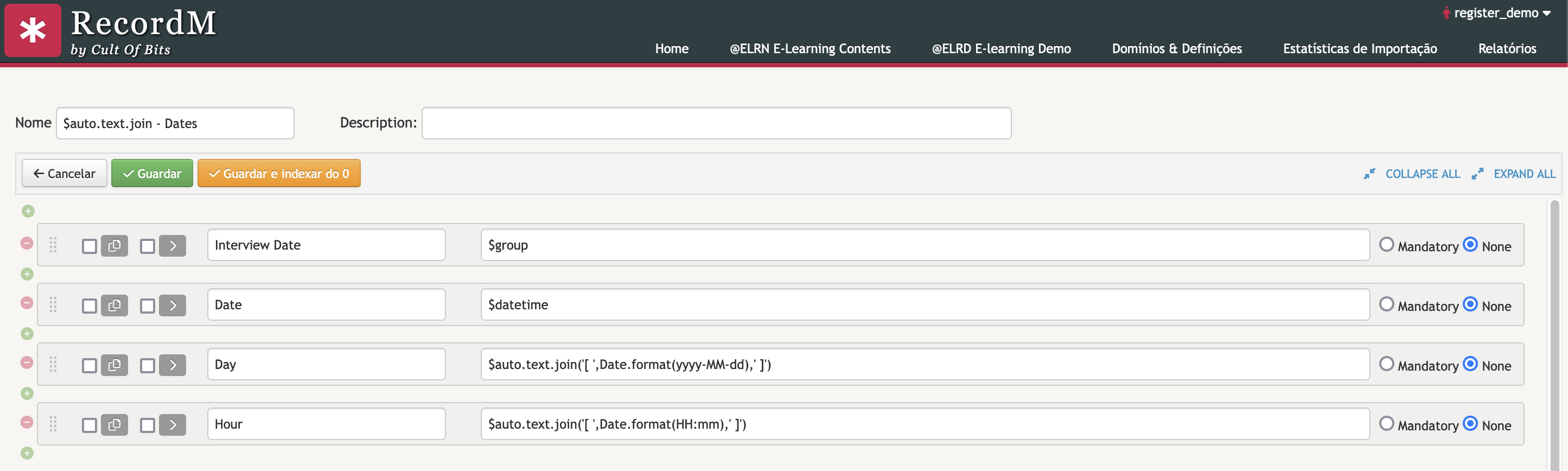Click the red user icon beside register_demo
1568x471 pixels.
[1446, 13]
